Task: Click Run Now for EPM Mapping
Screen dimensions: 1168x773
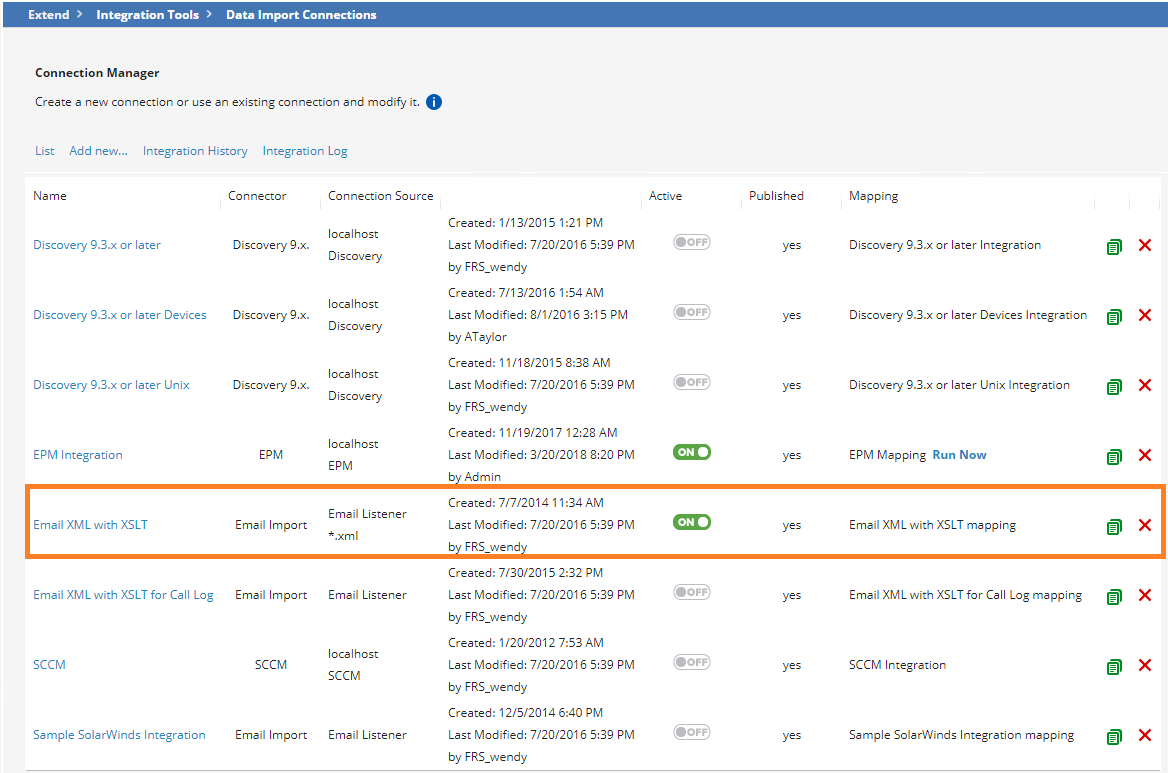Action: (x=959, y=454)
